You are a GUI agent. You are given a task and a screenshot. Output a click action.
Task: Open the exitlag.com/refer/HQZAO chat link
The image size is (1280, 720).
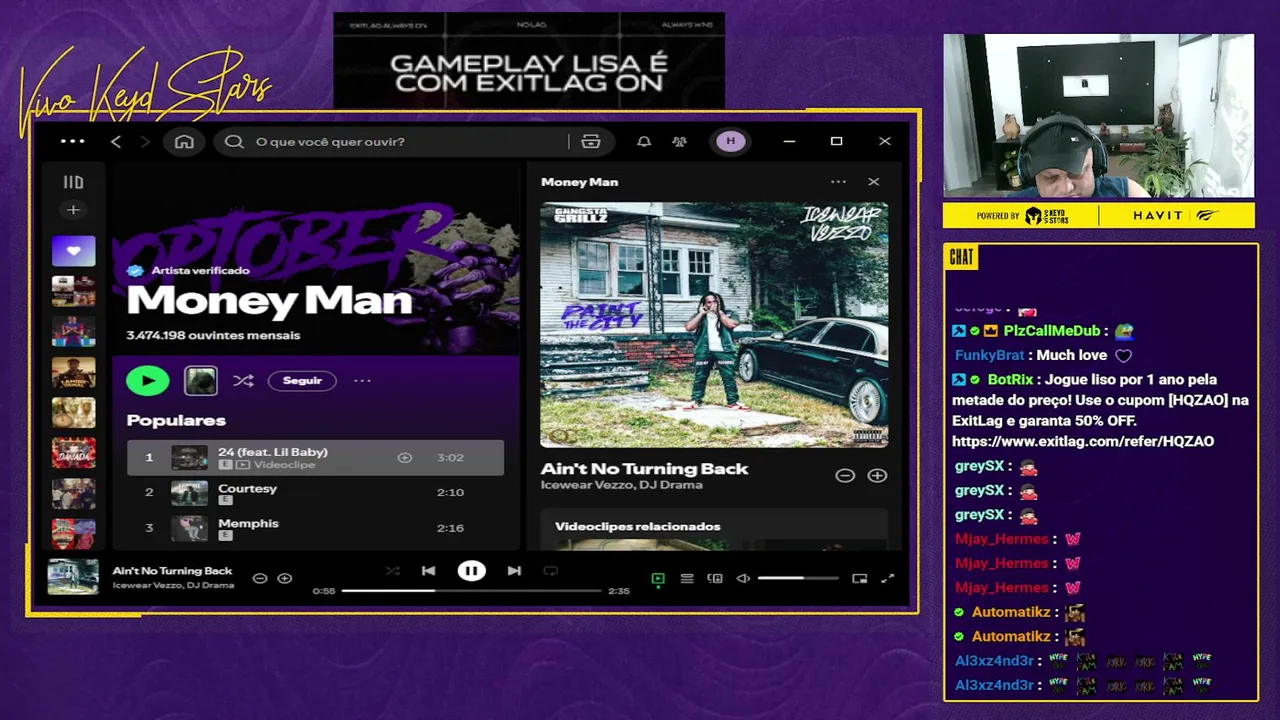pos(1083,442)
